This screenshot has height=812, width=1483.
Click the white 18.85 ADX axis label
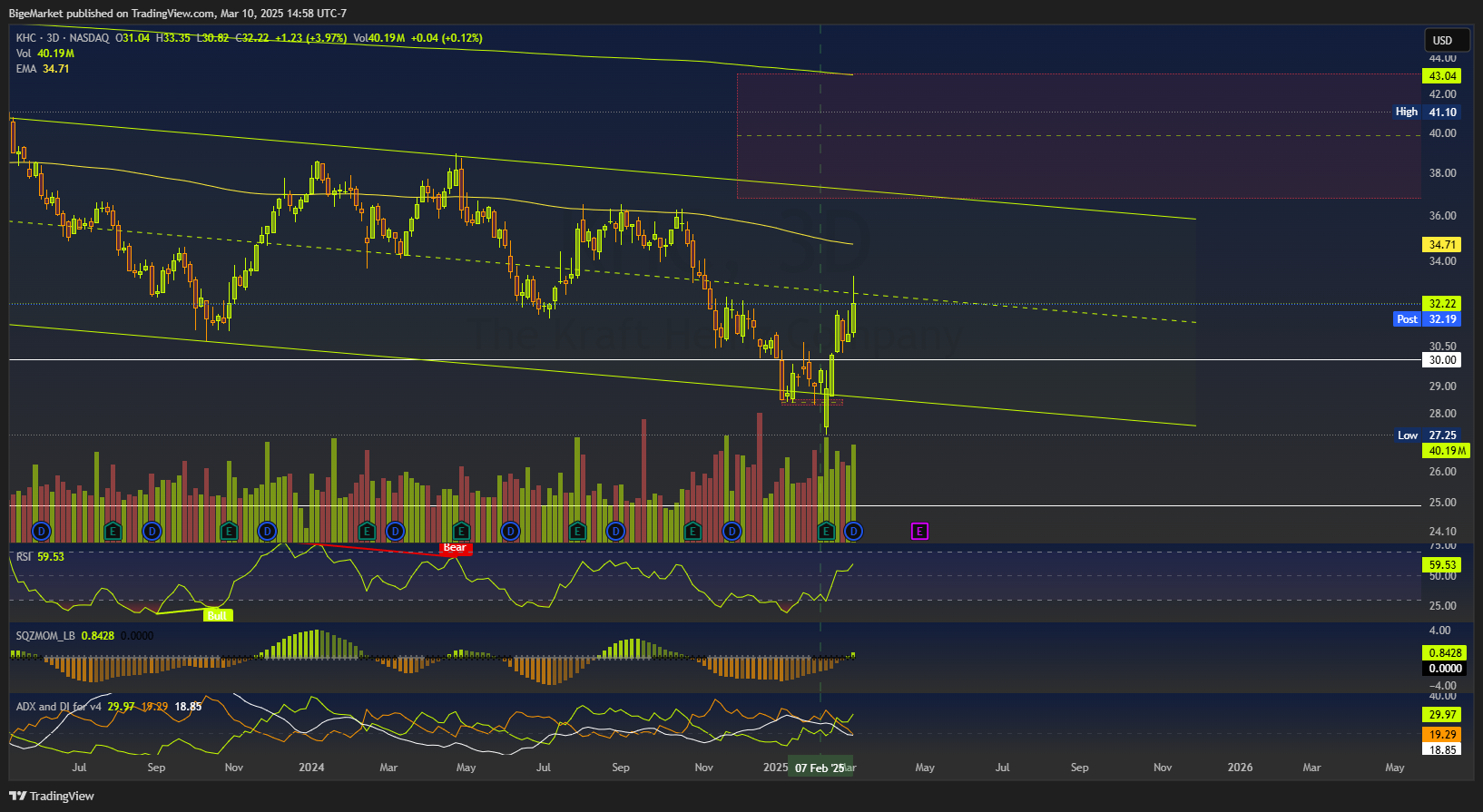(1442, 750)
